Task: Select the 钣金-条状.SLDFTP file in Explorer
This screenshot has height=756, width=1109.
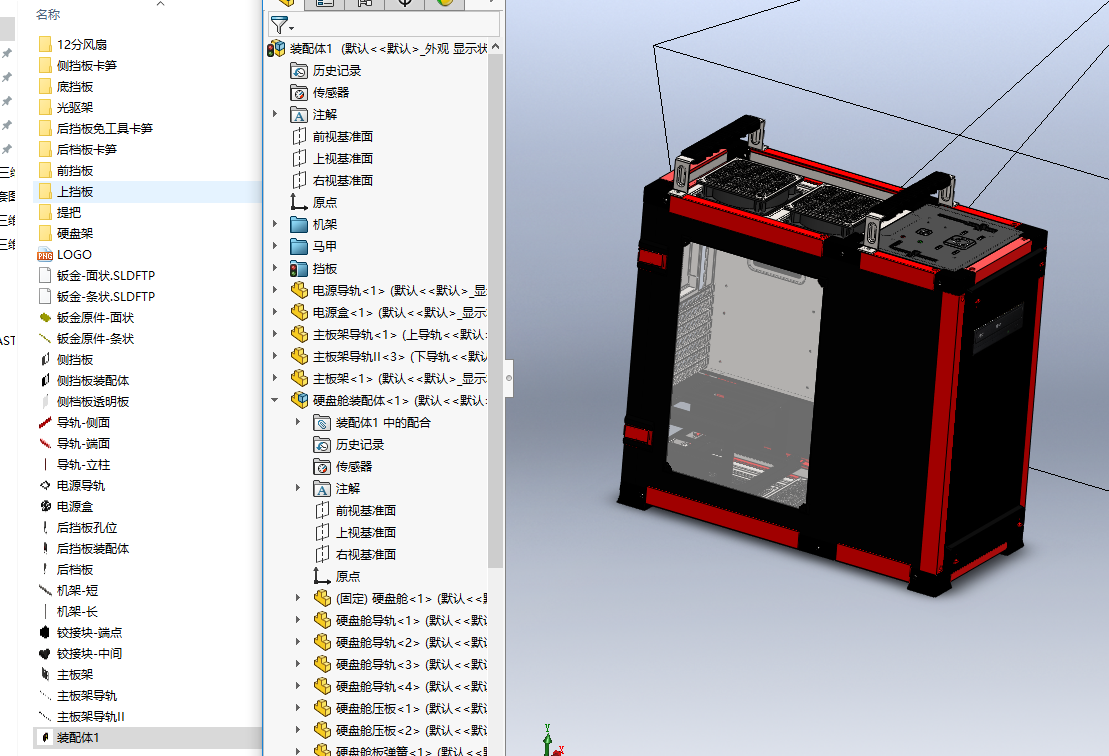Action: [106, 296]
